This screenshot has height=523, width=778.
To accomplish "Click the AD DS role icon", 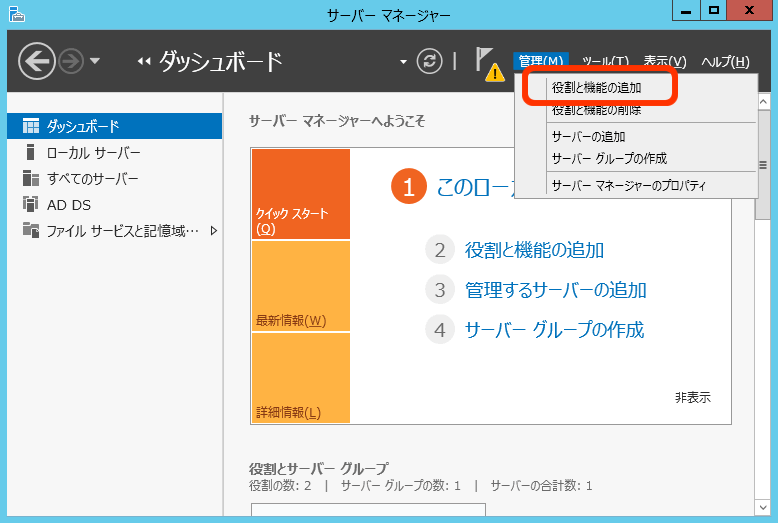I will (x=31, y=204).
